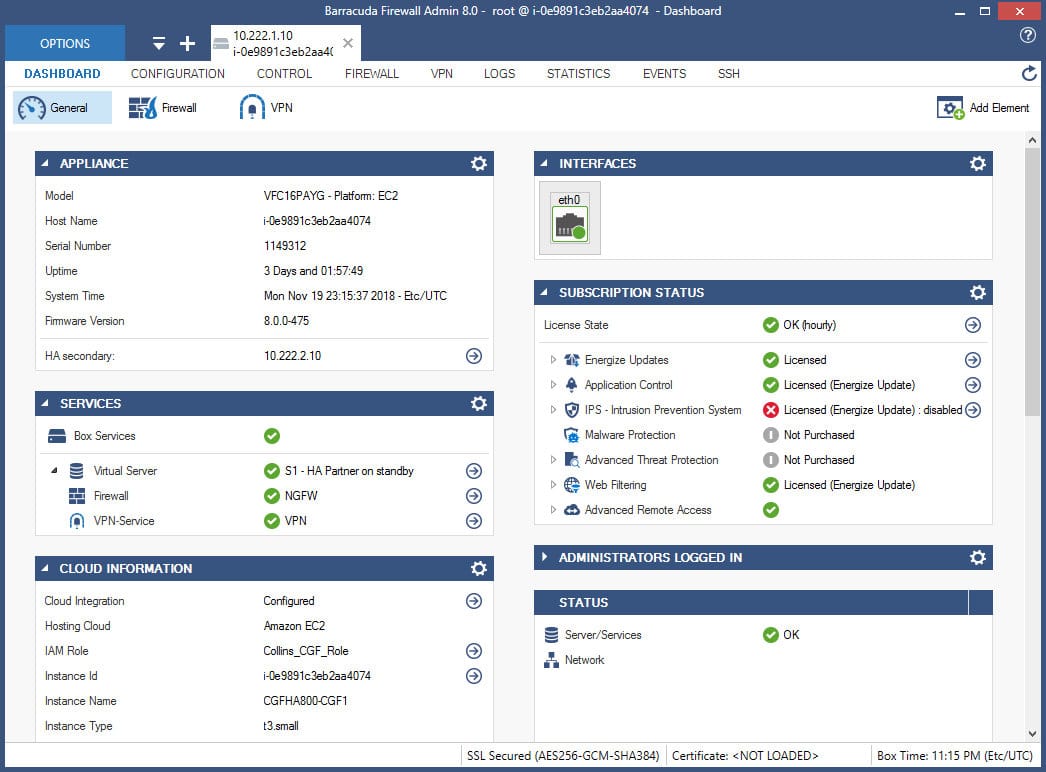The width and height of the screenshot is (1046, 772).
Task: Click the SSL Secured status bar entry
Action: (x=563, y=756)
